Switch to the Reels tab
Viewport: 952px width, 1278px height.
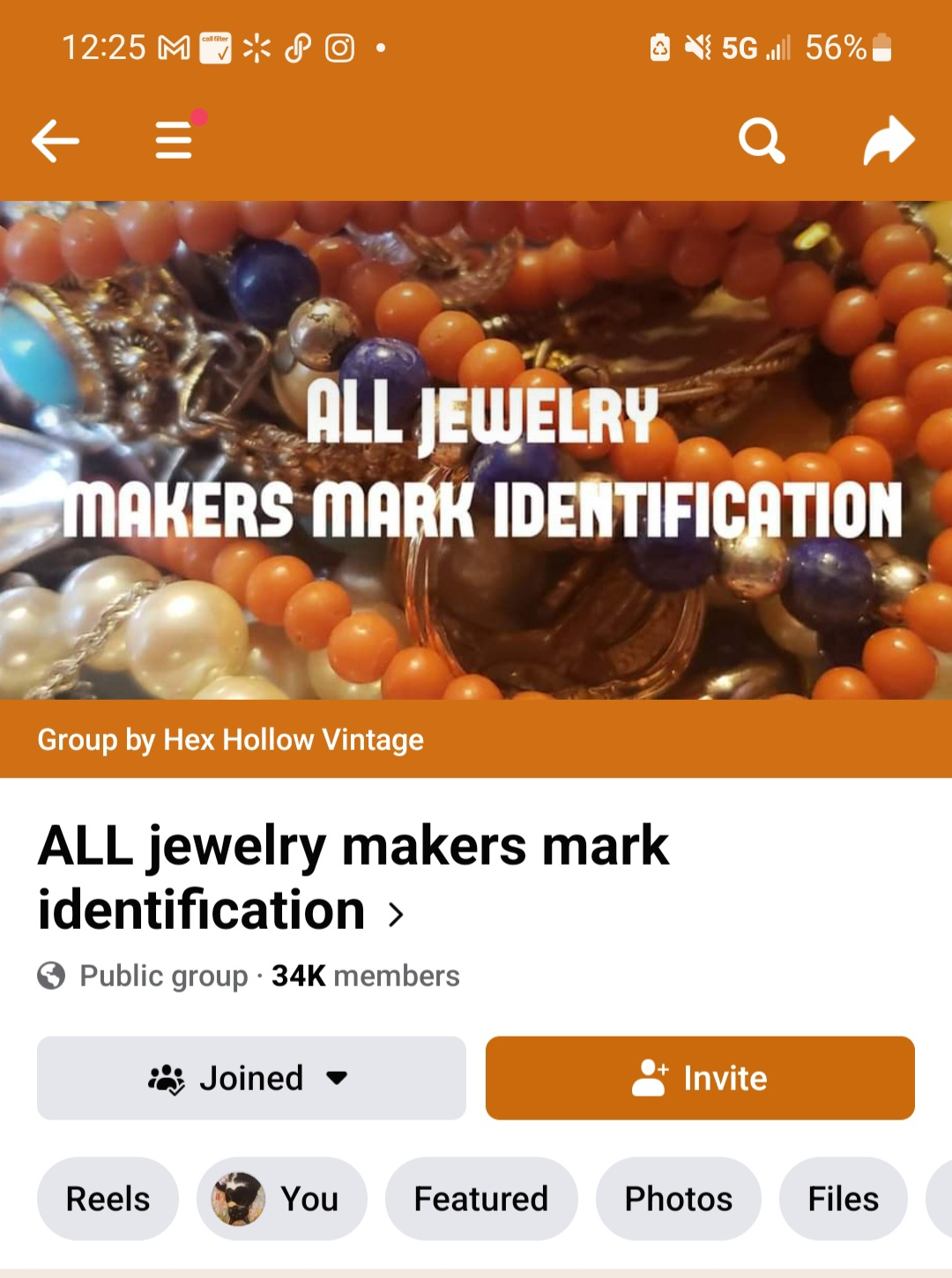click(108, 1199)
